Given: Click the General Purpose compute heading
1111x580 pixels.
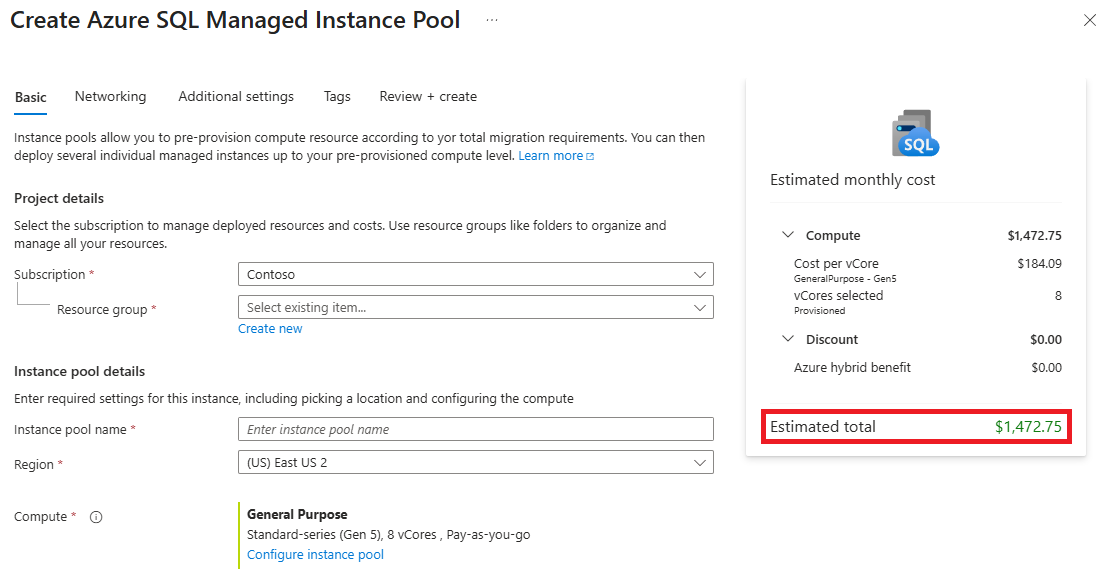Looking at the screenshot, I should coord(297,514).
